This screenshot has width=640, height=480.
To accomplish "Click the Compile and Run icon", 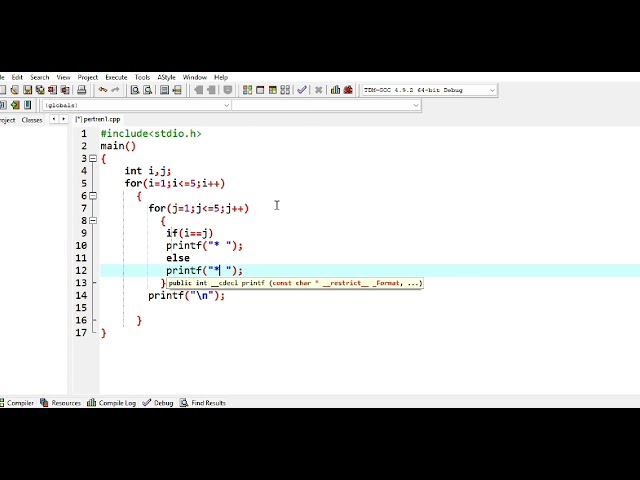I will point(273,90).
